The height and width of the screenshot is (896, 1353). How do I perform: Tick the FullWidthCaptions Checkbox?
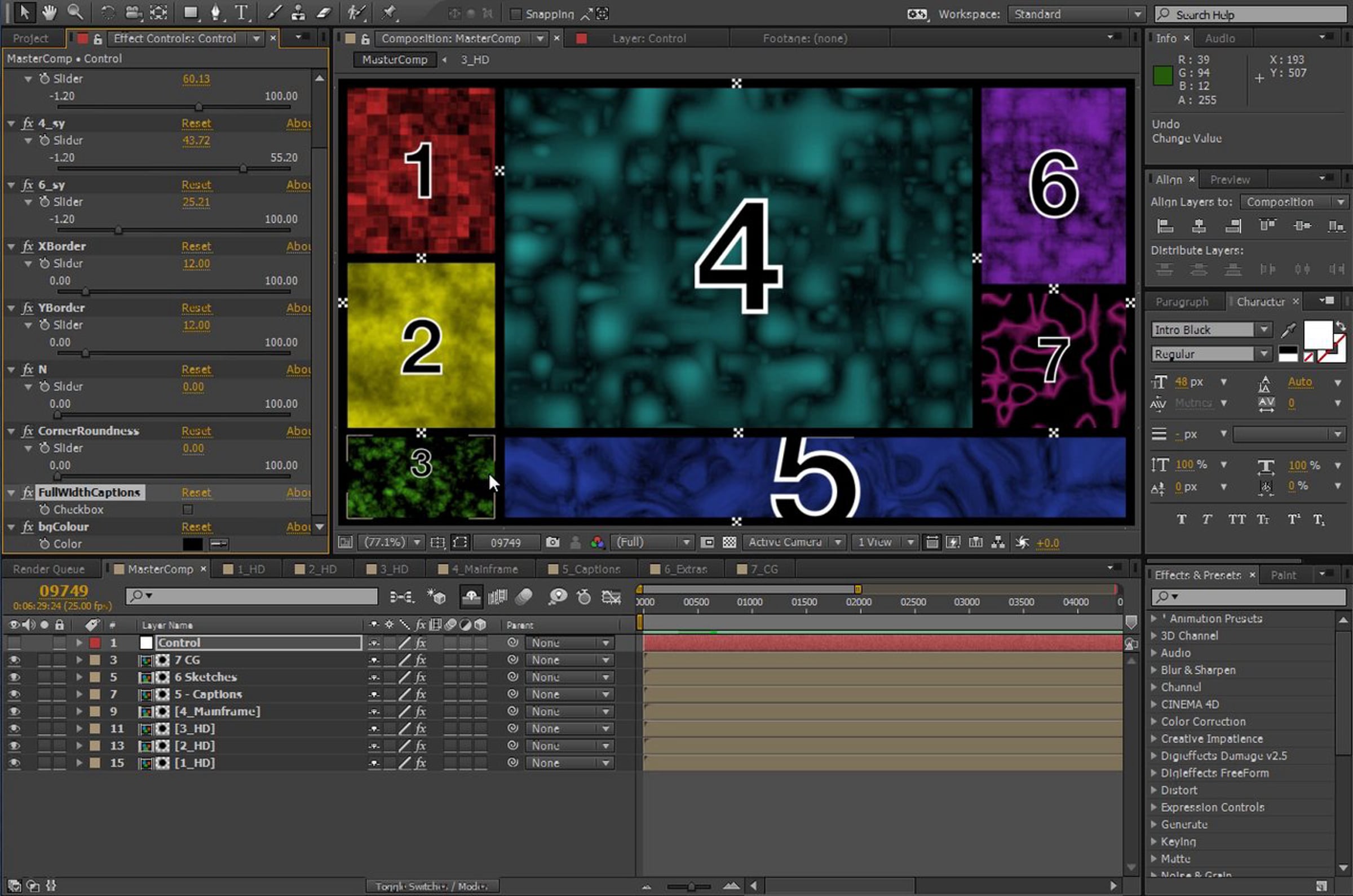click(188, 509)
